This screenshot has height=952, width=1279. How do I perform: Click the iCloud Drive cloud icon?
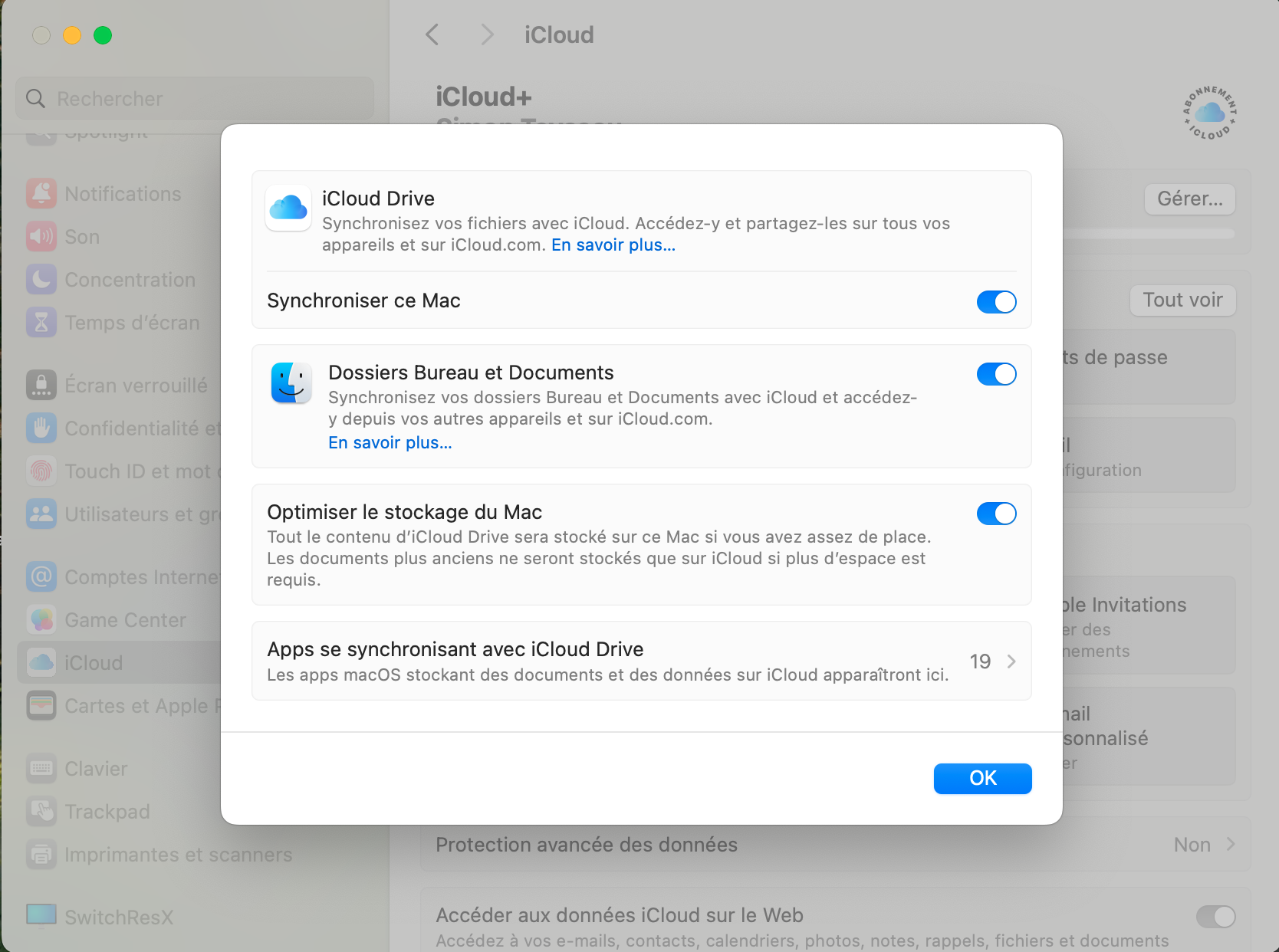288,208
